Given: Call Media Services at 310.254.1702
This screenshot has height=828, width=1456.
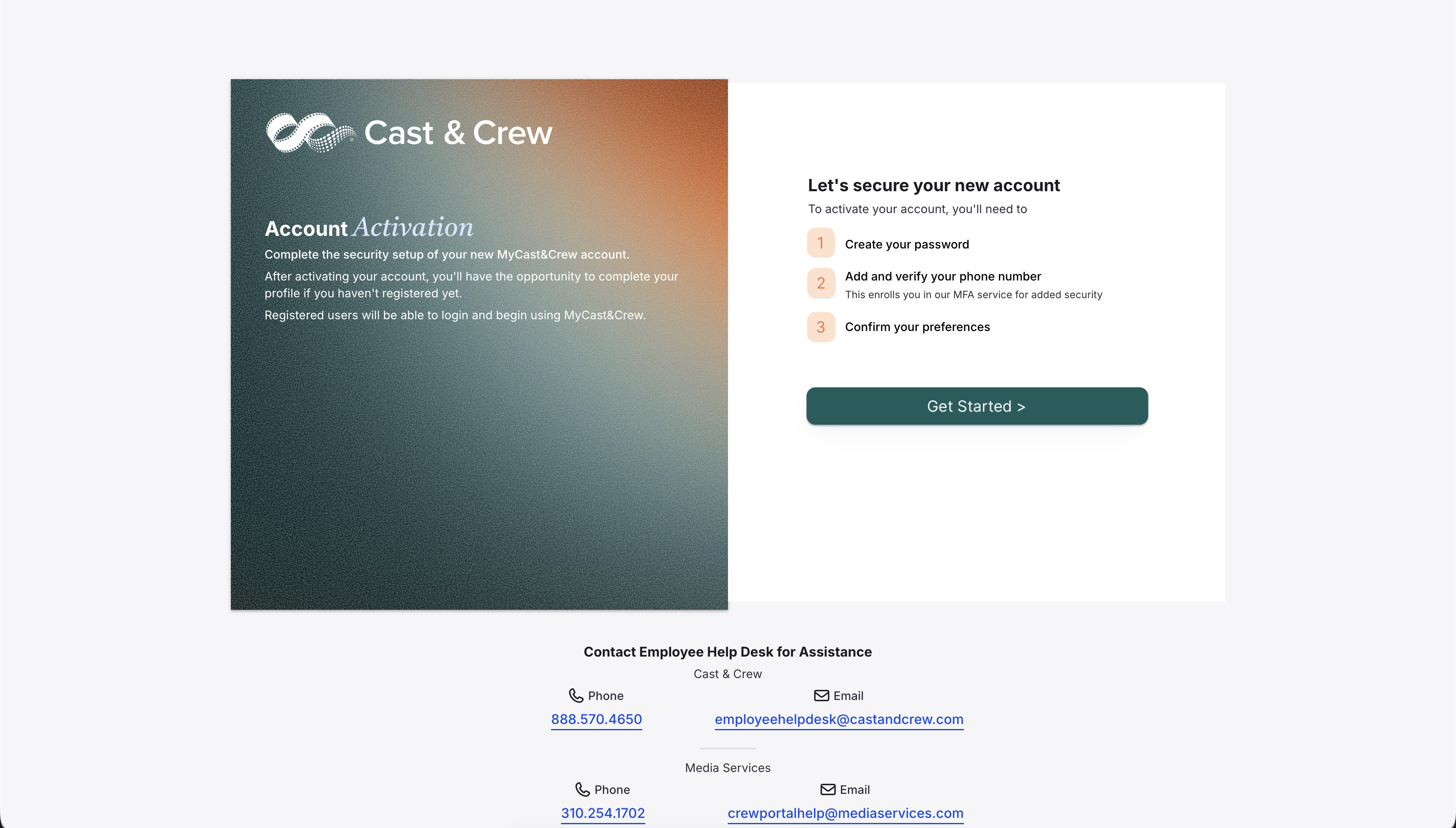Looking at the screenshot, I should 603,813.
